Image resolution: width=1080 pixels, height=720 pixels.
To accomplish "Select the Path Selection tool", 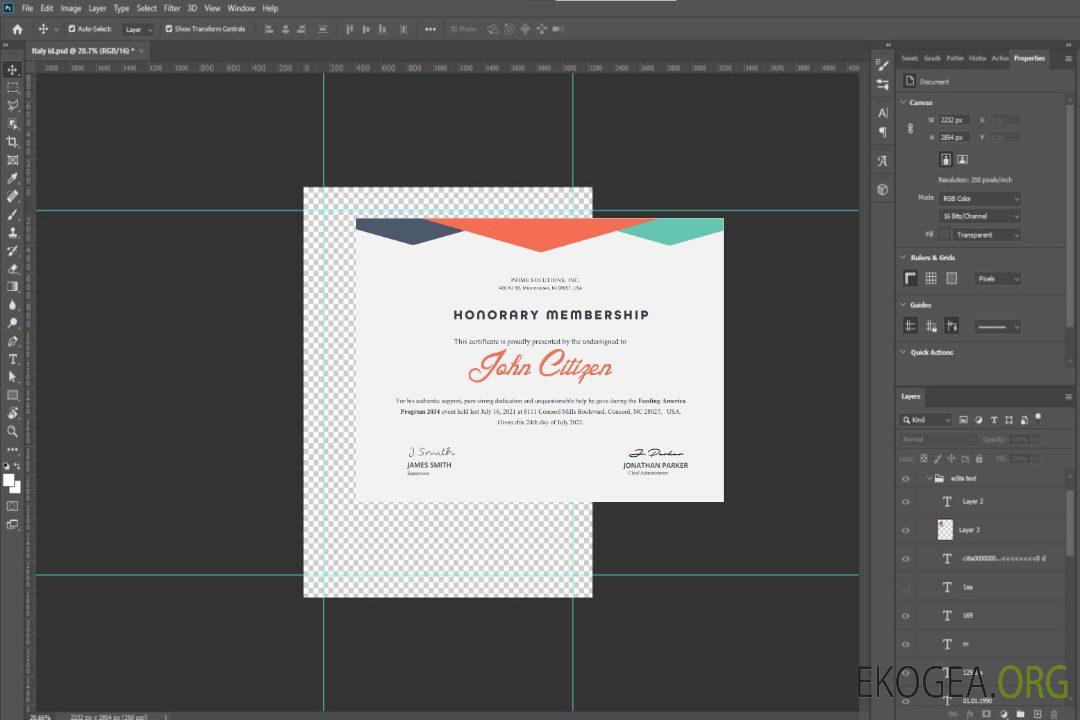I will (12, 377).
